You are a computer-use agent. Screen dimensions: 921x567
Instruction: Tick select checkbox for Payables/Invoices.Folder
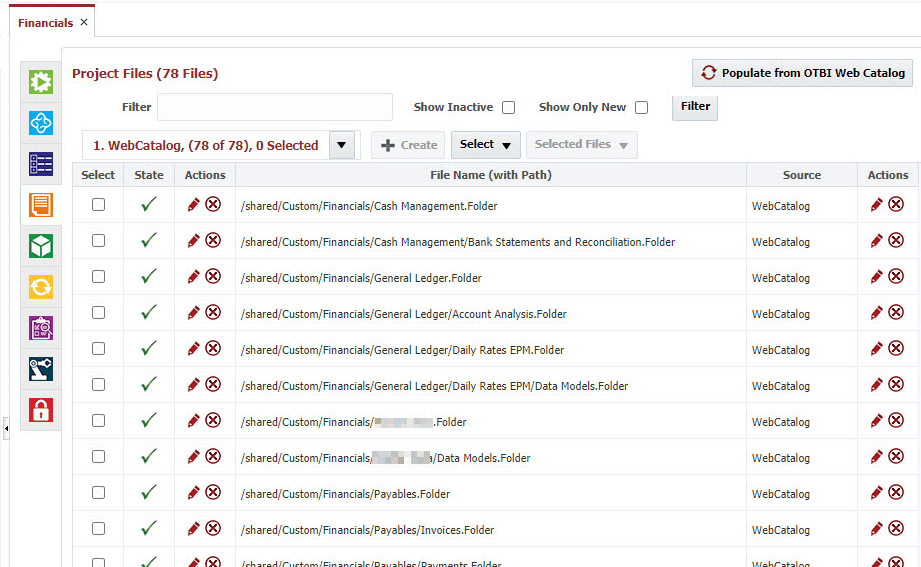(99, 529)
